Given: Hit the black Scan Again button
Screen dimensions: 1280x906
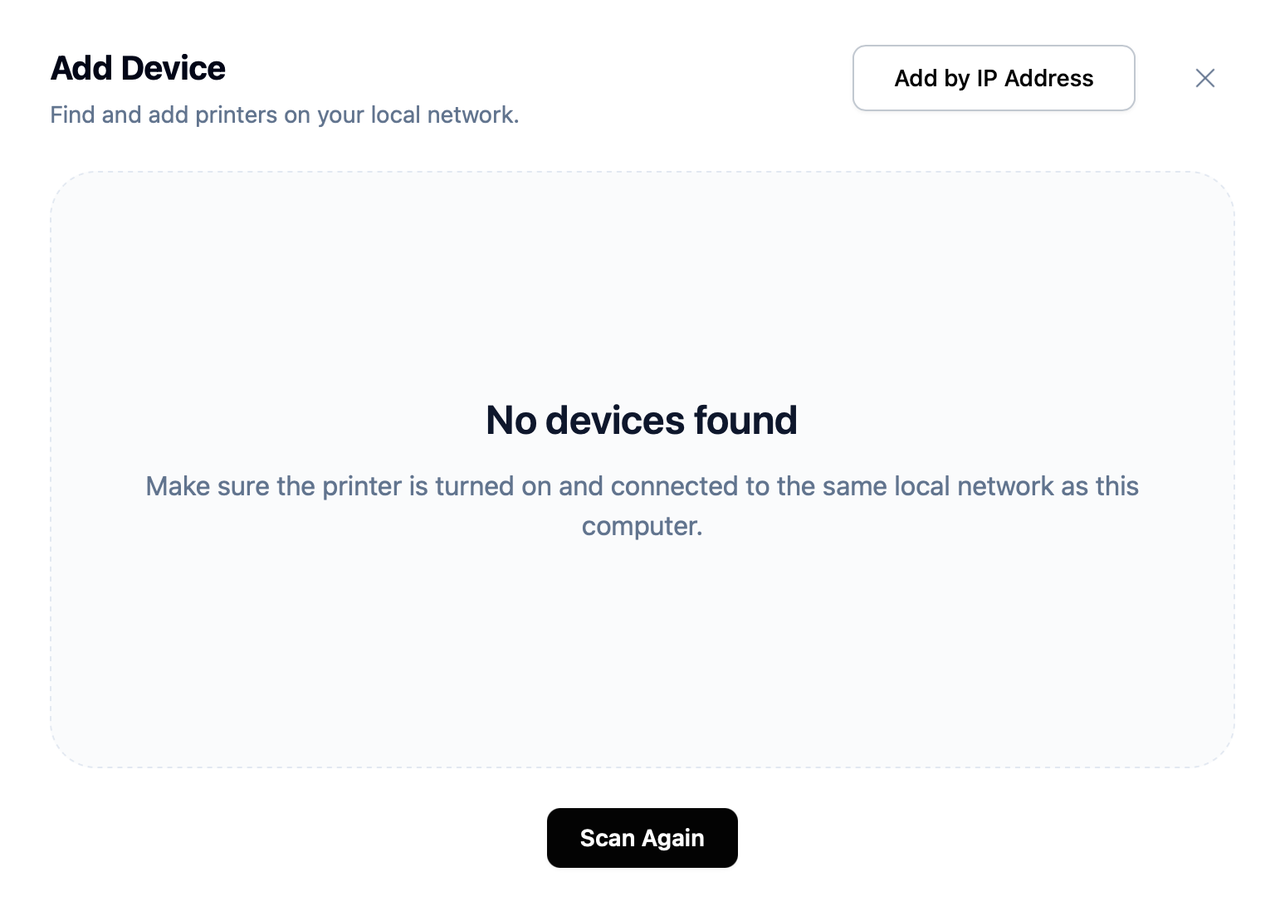Looking at the screenshot, I should pyautogui.click(x=642, y=838).
